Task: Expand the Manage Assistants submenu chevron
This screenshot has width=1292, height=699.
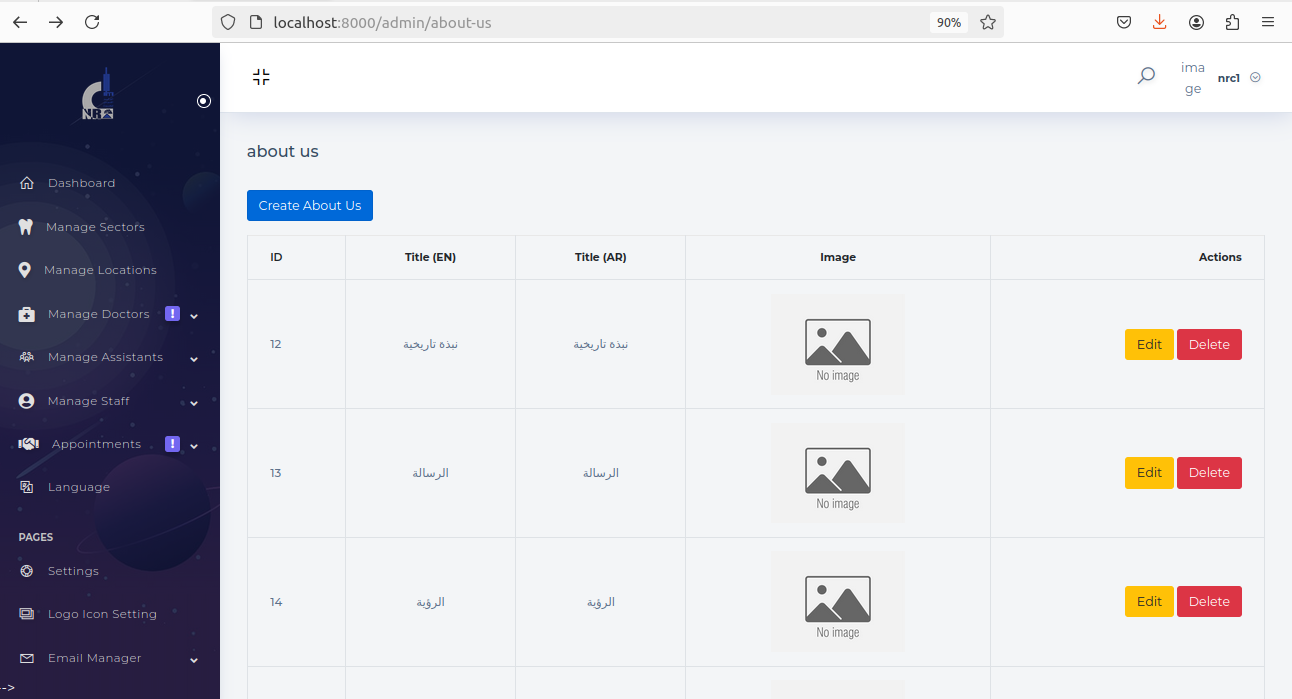Action: click(194, 359)
